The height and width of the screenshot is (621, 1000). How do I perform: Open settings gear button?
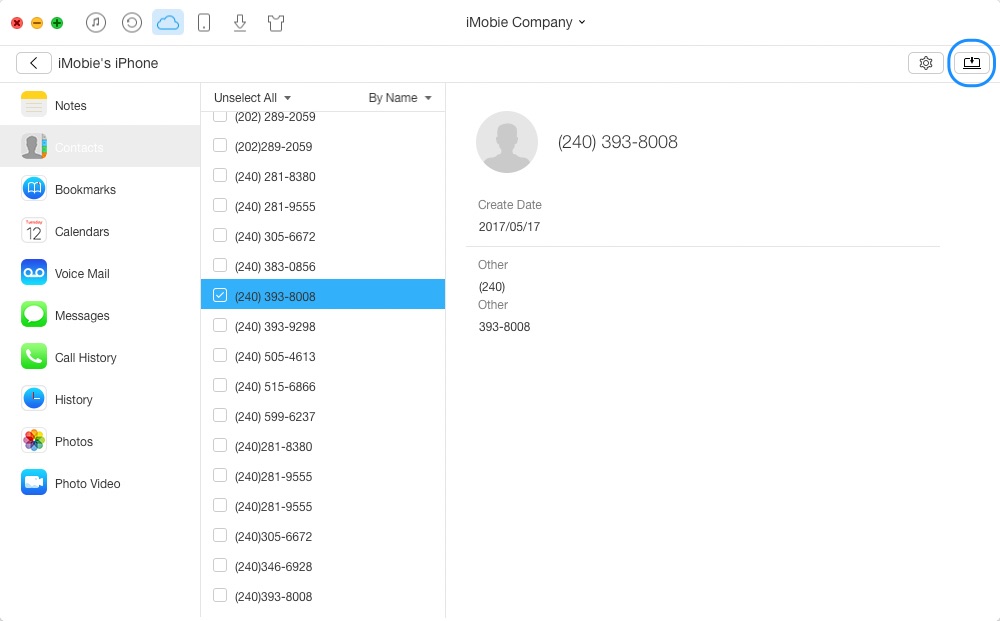(x=926, y=63)
